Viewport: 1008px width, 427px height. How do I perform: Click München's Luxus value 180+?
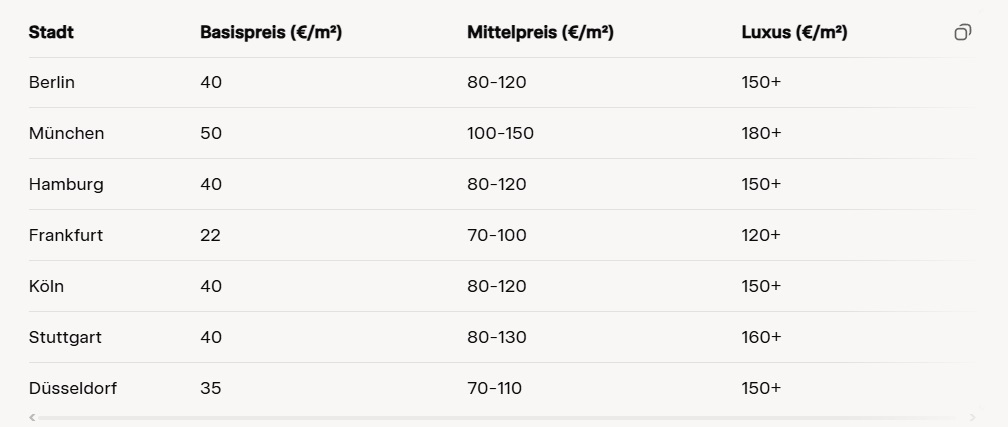(x=761, y=133)
